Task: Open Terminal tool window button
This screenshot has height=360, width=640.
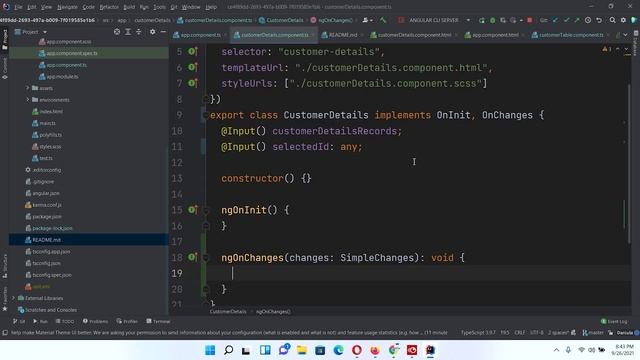Action: pos(158,321)
